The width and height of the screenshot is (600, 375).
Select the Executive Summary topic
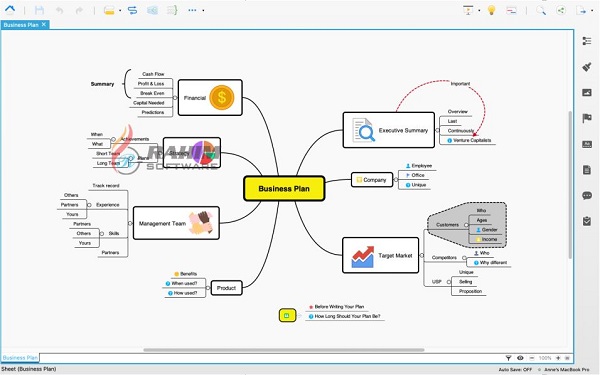(388, 130)
